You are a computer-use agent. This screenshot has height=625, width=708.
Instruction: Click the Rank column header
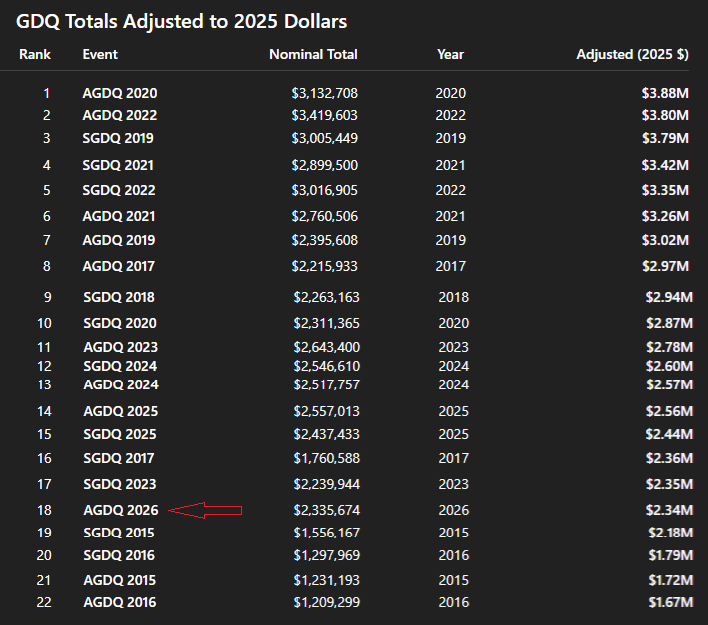click(x=35, y=55)
